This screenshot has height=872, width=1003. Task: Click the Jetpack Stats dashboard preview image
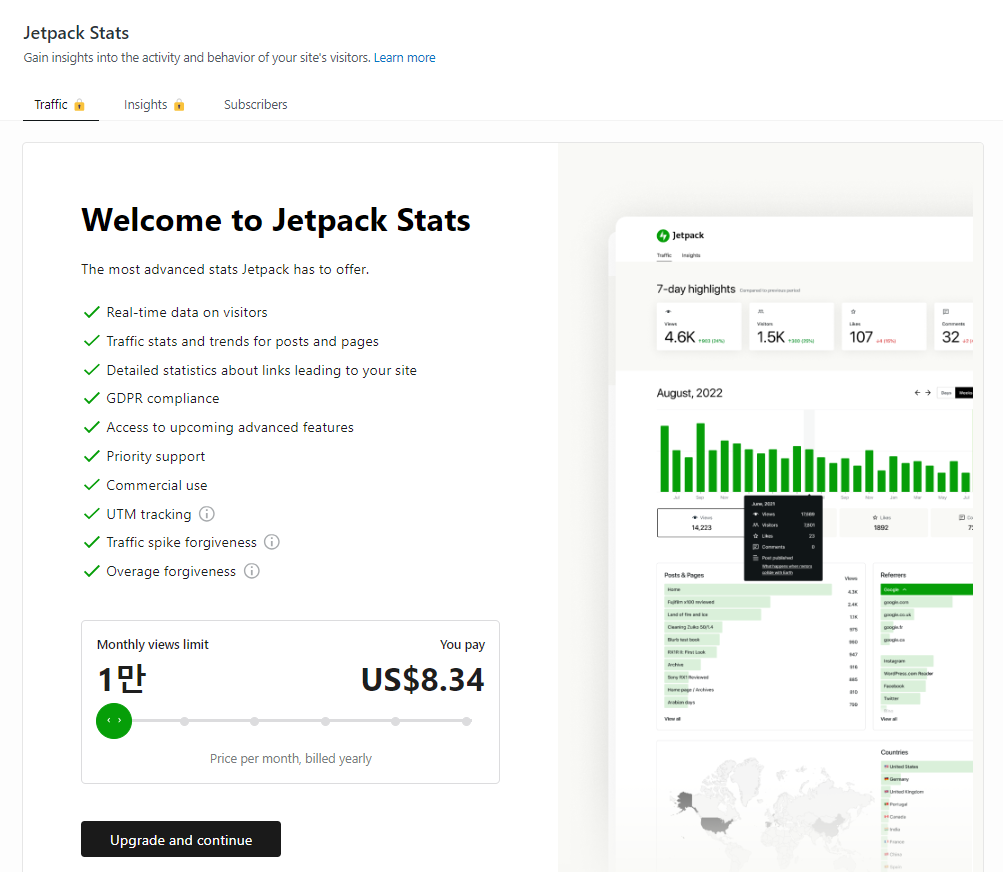point(770,507)
